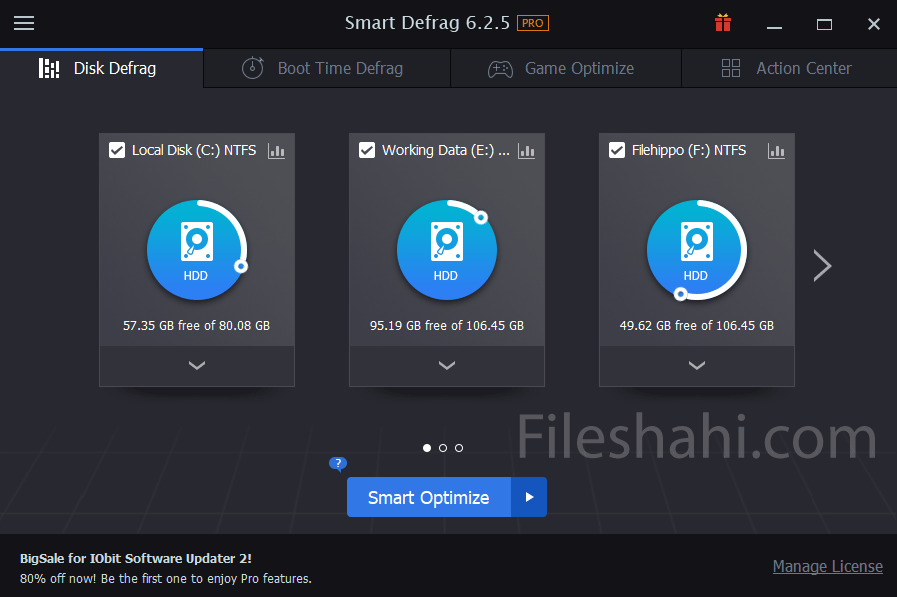Viewport: 897px width, 597px height.
Task: Open bar chart report for Working Data (E:)
Action: click(x=526, y=151)
